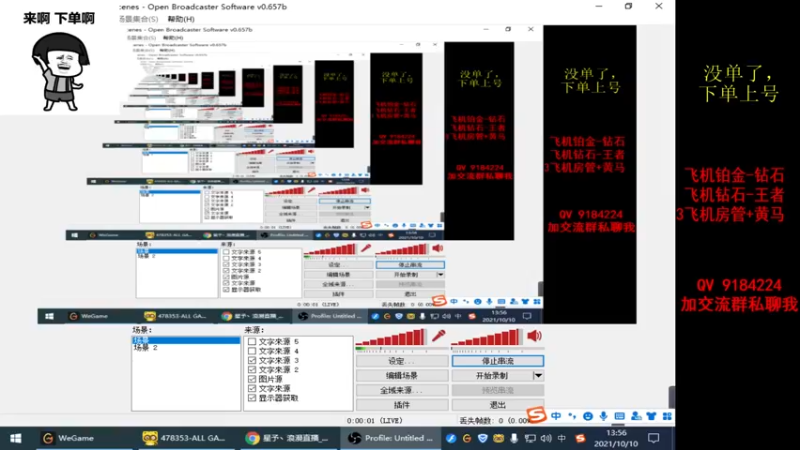Viewport: 800px width, 450px height.
Task: Enable the 文字来源 4 source checkbox
Action: coord(252,351)
